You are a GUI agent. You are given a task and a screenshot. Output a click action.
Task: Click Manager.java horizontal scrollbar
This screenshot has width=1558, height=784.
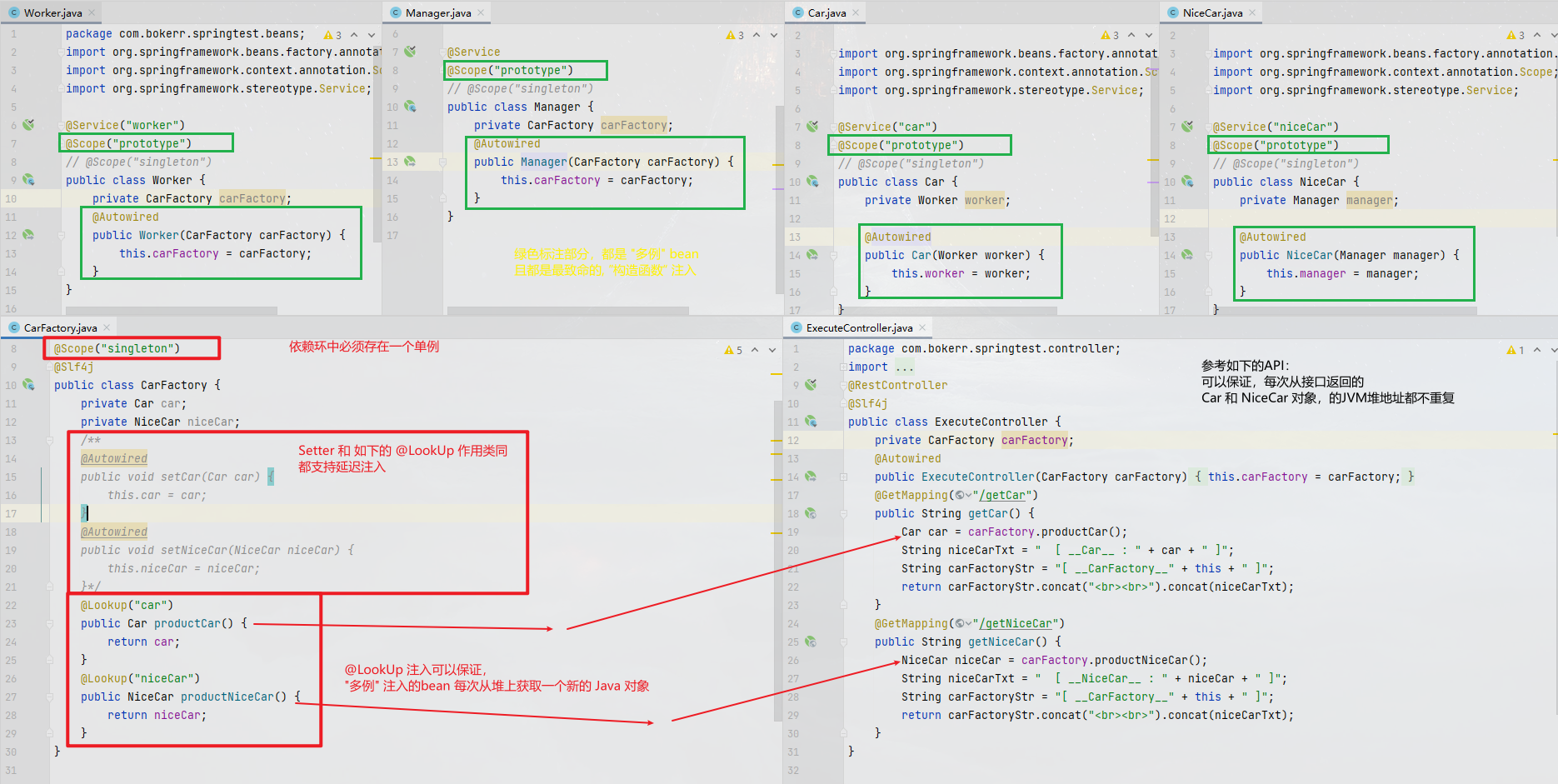click(x=567, y=311)
